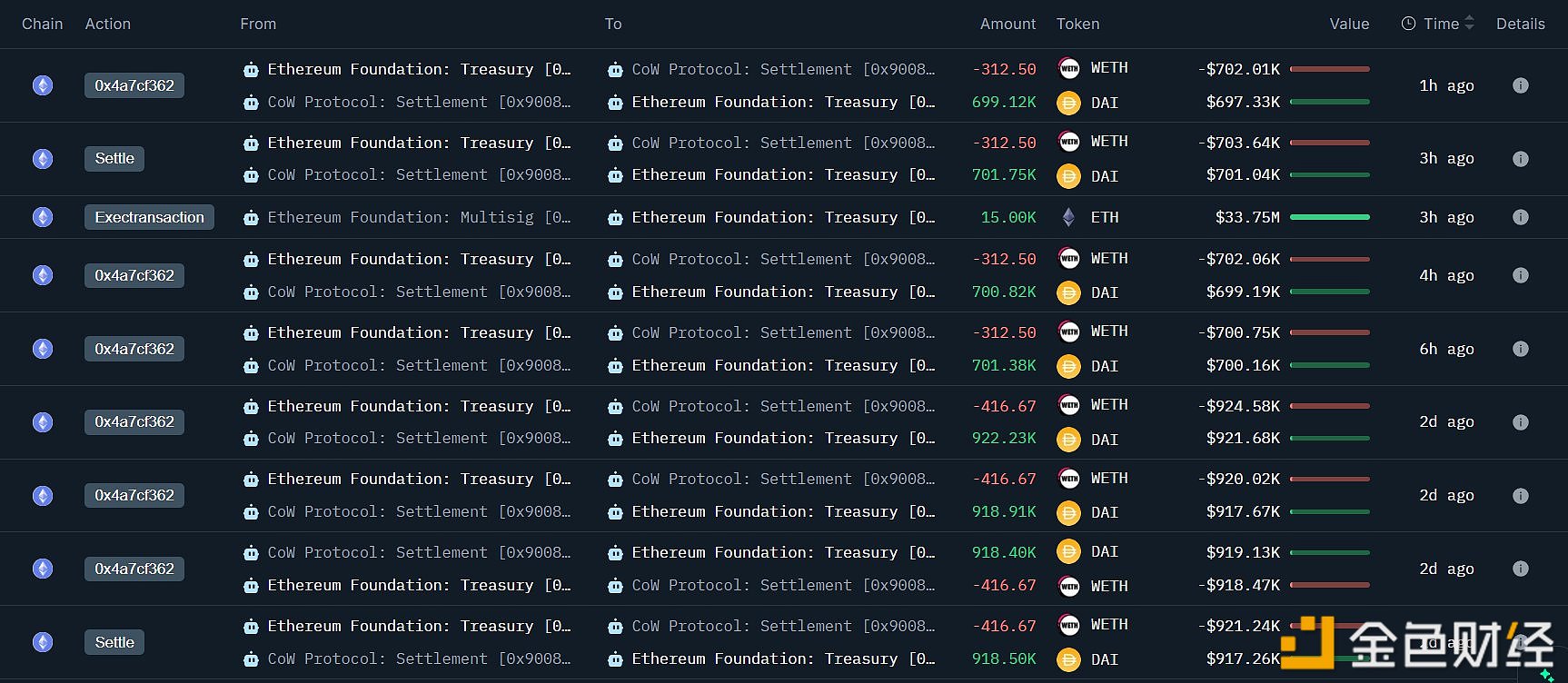Click the clock icon next to Time header
1568x683 pixels.
(1408, 24)
